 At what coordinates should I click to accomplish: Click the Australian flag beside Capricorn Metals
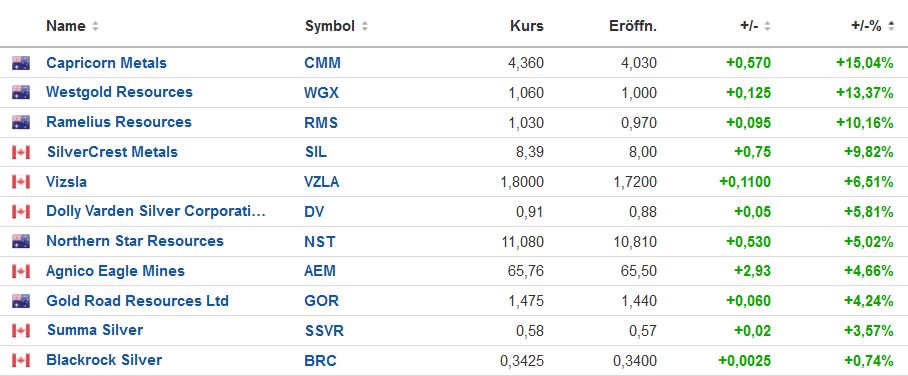pos(21,63)
